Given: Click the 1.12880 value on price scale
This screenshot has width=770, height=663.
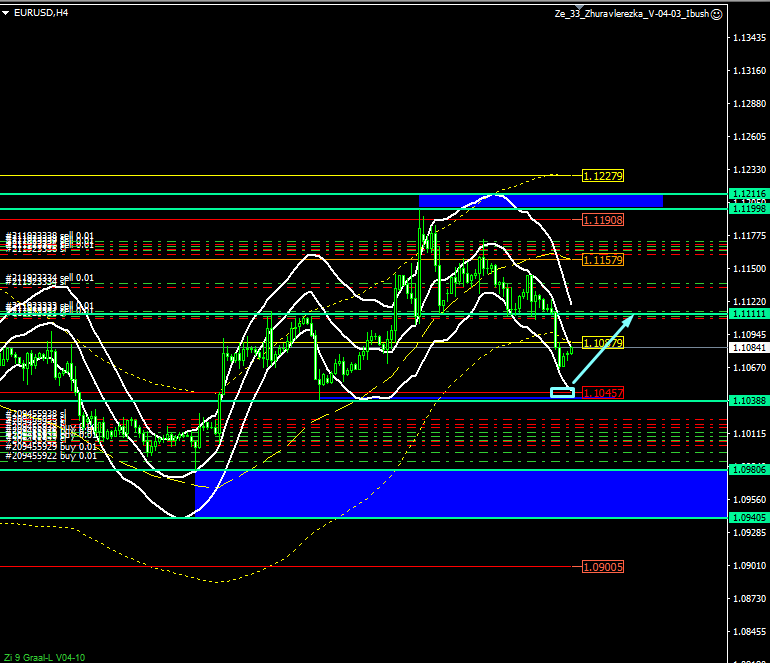Looking at the screenshot, I should (x=749, y=104).
